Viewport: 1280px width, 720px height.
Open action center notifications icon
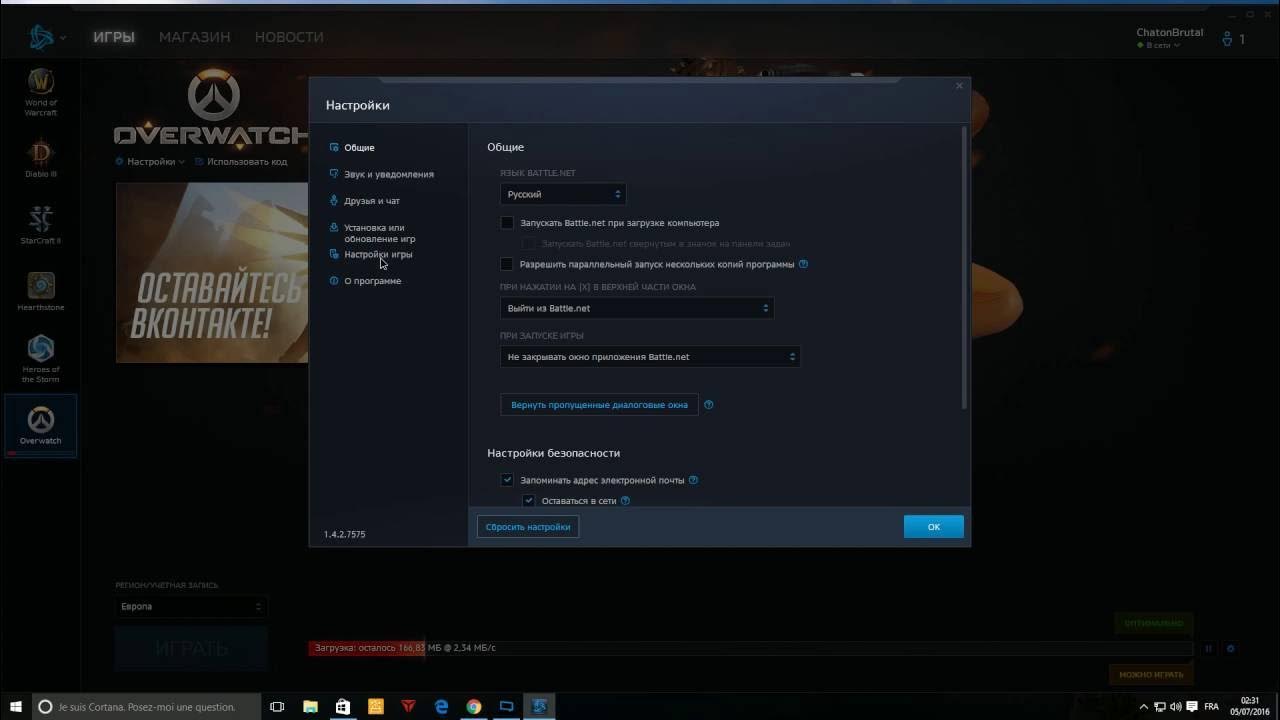click(1192, 706)
